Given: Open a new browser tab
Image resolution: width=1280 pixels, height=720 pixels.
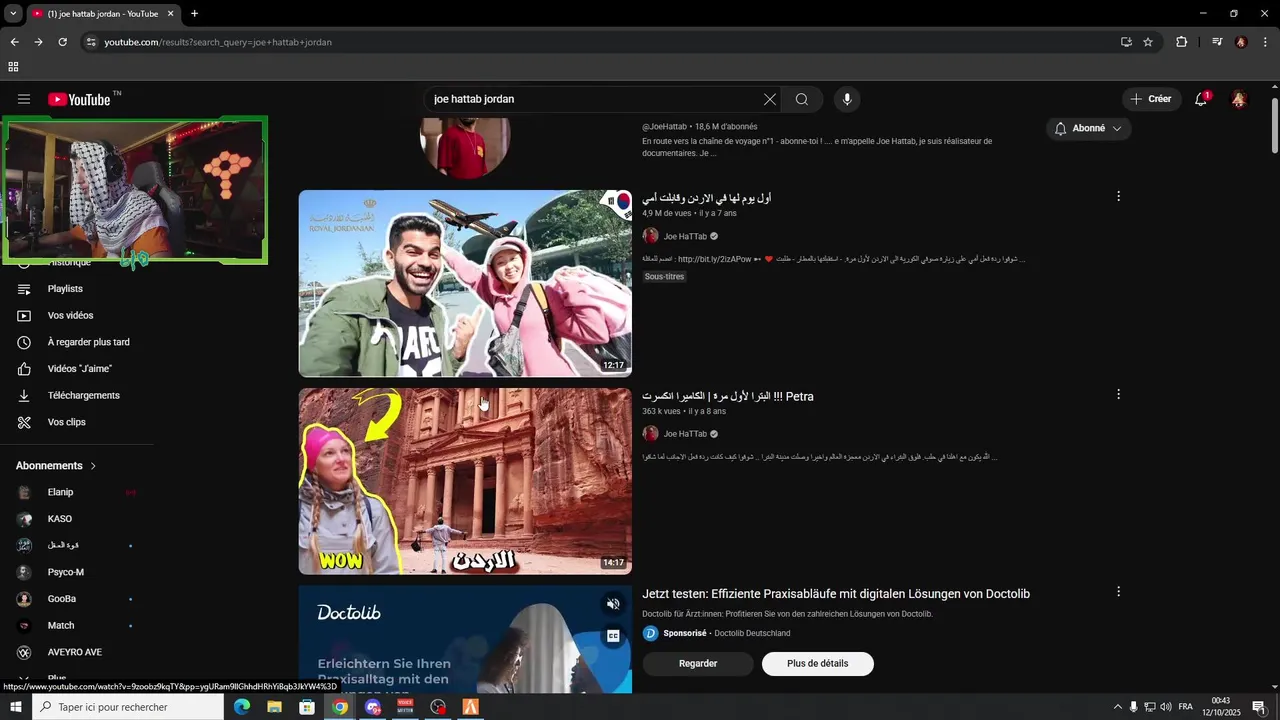Looking at the screenshot, I should 194,14.
